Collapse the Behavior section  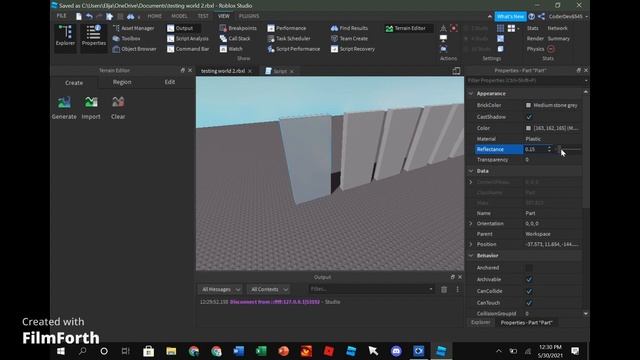(471, 256)
